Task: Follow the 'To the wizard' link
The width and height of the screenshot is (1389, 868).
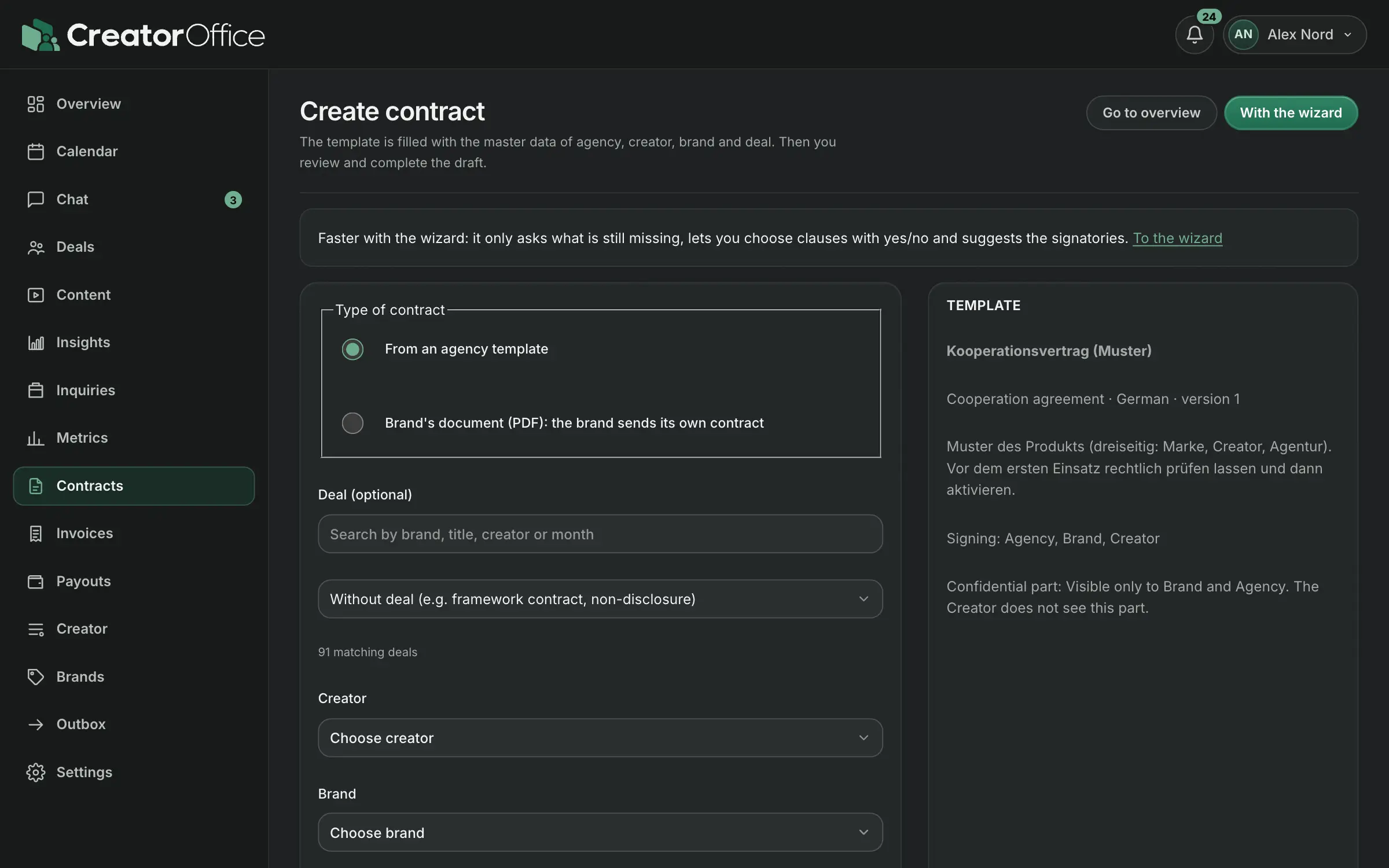Action: pyautogui.click(x=1177, y=238)
